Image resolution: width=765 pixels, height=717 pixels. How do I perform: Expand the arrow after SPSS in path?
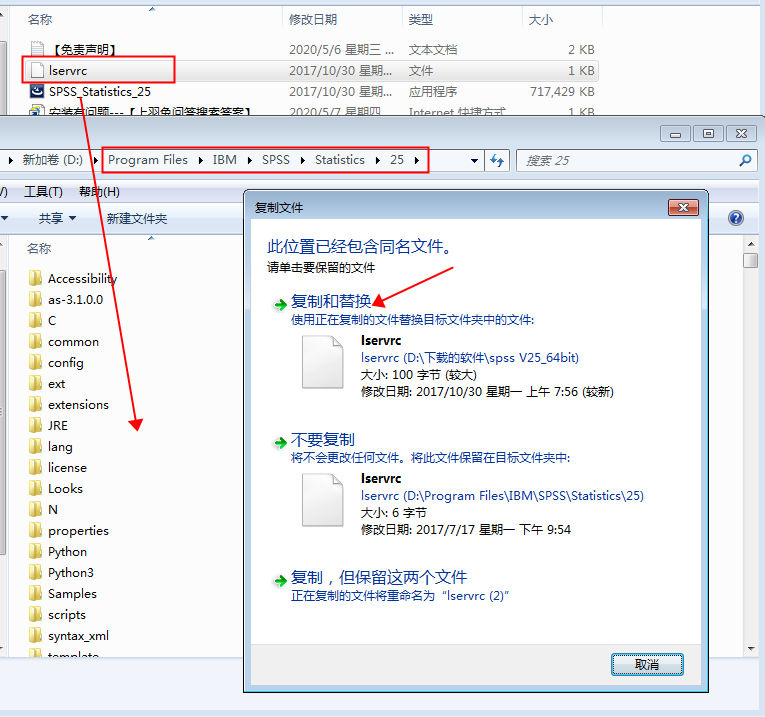(x=302, y=160)
